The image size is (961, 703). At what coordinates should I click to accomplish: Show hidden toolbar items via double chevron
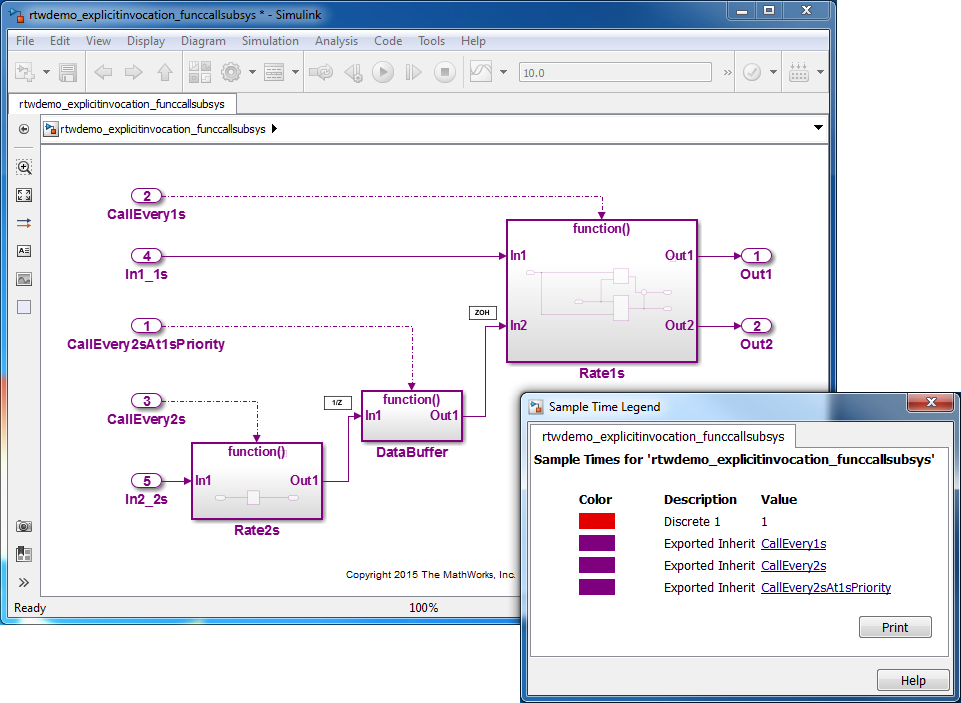tap(727, 72)
